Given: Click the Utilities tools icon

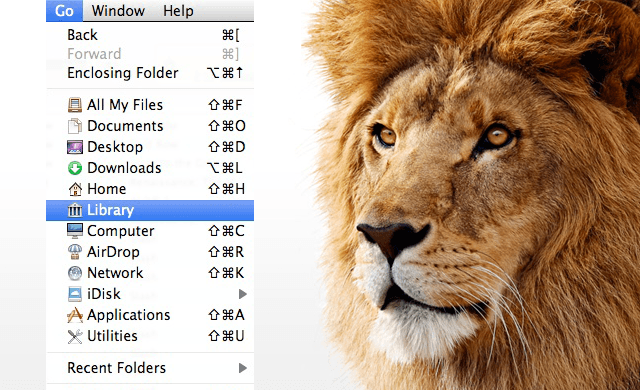Looking at the screenshot, I should pyautogui.click(x=75, y=336).
